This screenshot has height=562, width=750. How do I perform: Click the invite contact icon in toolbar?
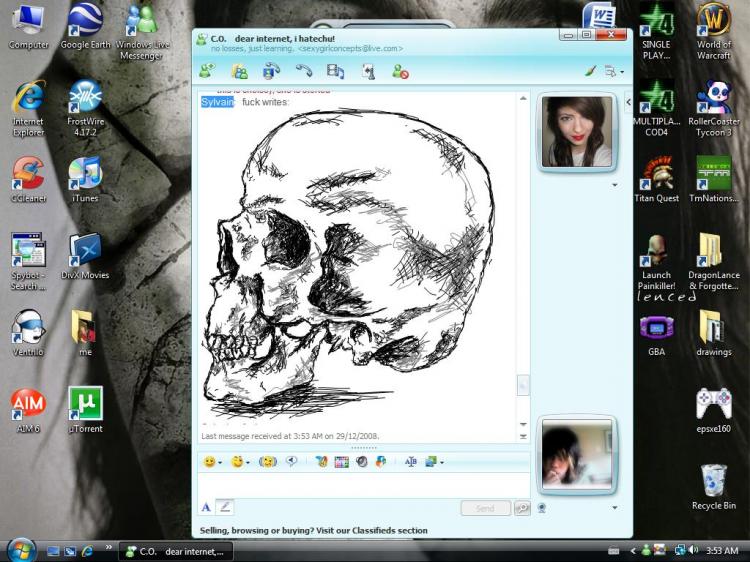[x=207, y=71]
